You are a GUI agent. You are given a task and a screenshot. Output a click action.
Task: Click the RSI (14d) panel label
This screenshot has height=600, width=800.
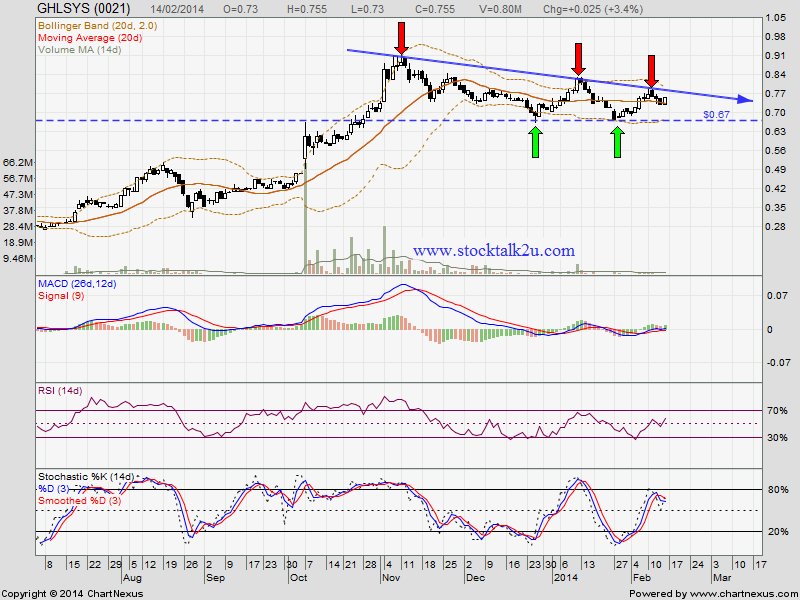[x=60, y=391]
